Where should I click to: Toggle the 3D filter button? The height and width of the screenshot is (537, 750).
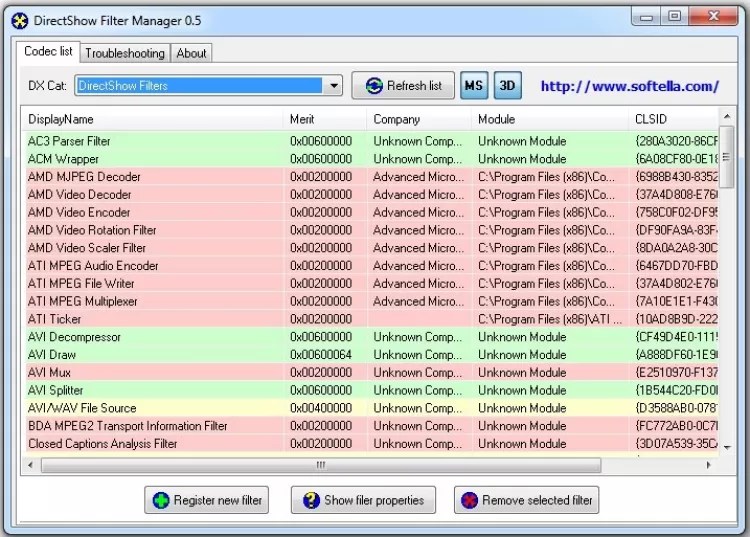click(507, 86)
